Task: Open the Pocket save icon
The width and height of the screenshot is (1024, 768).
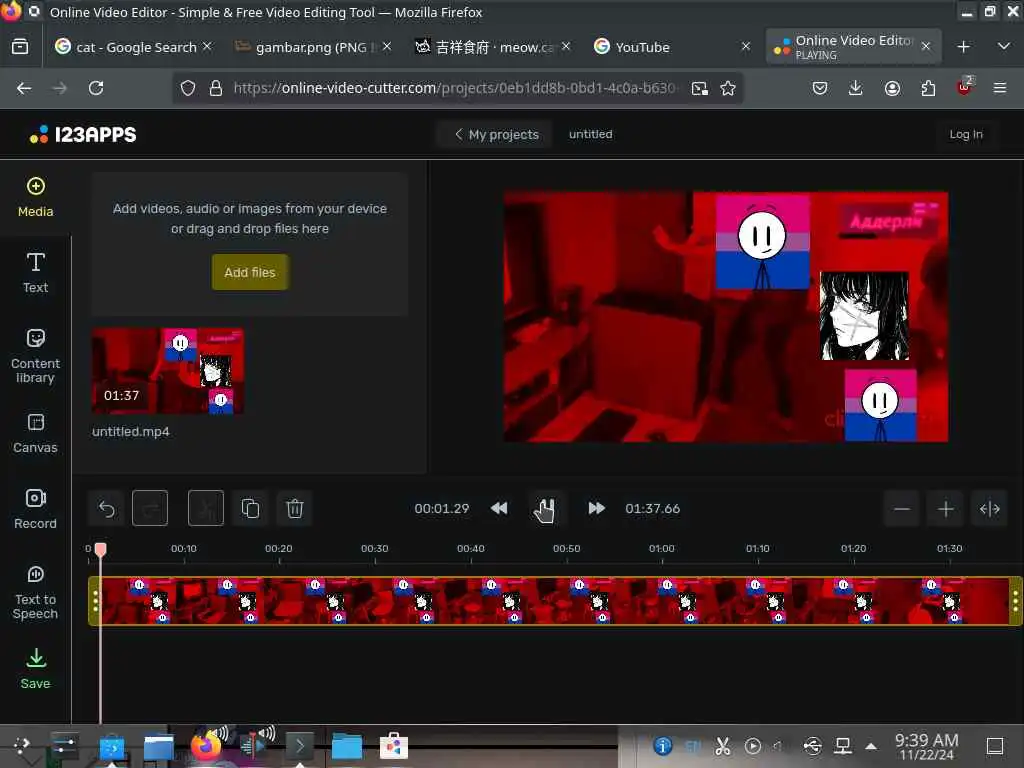Action: point(820,88)
